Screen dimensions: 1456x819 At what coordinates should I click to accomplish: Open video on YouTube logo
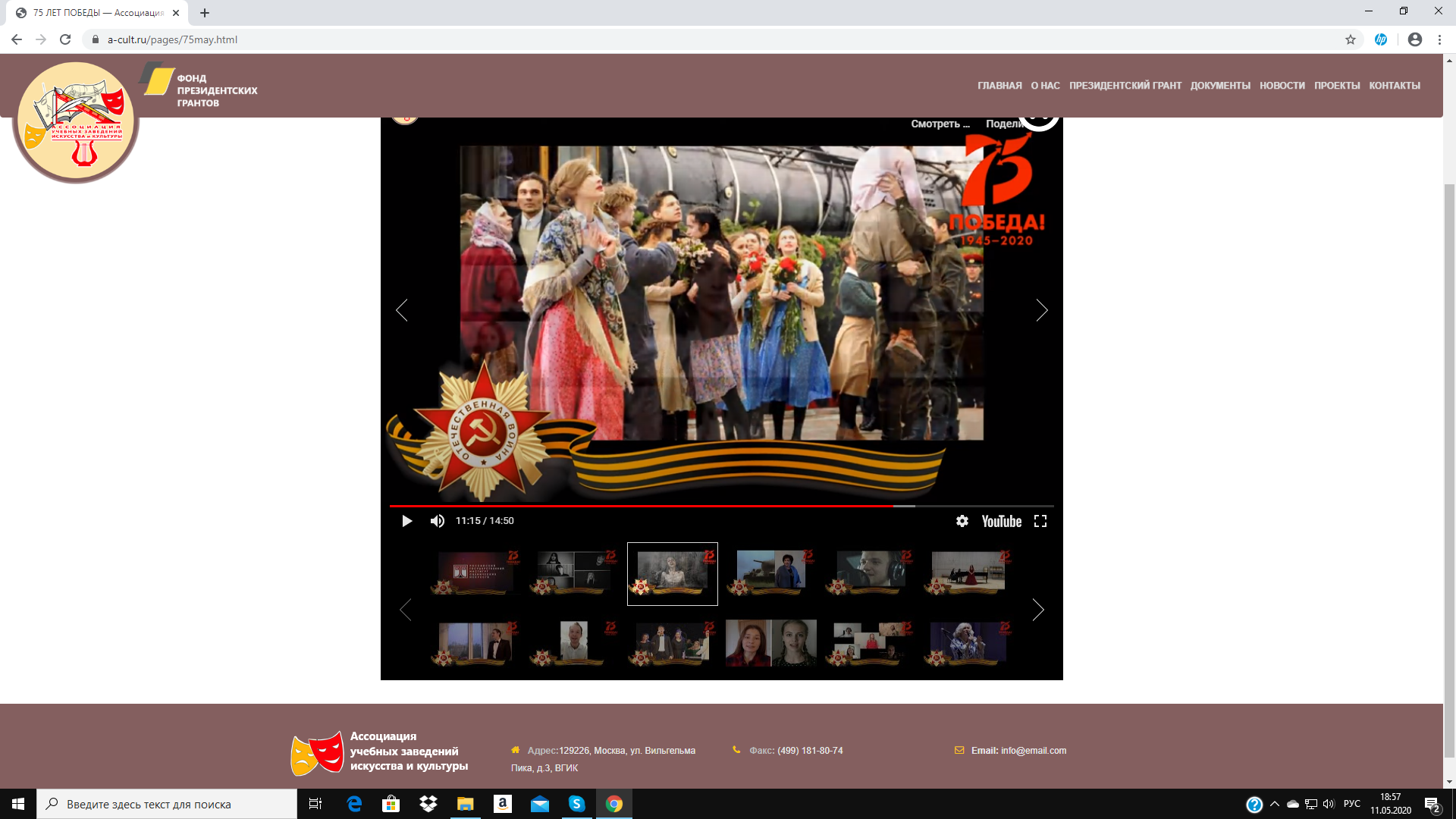point(1002,521)
